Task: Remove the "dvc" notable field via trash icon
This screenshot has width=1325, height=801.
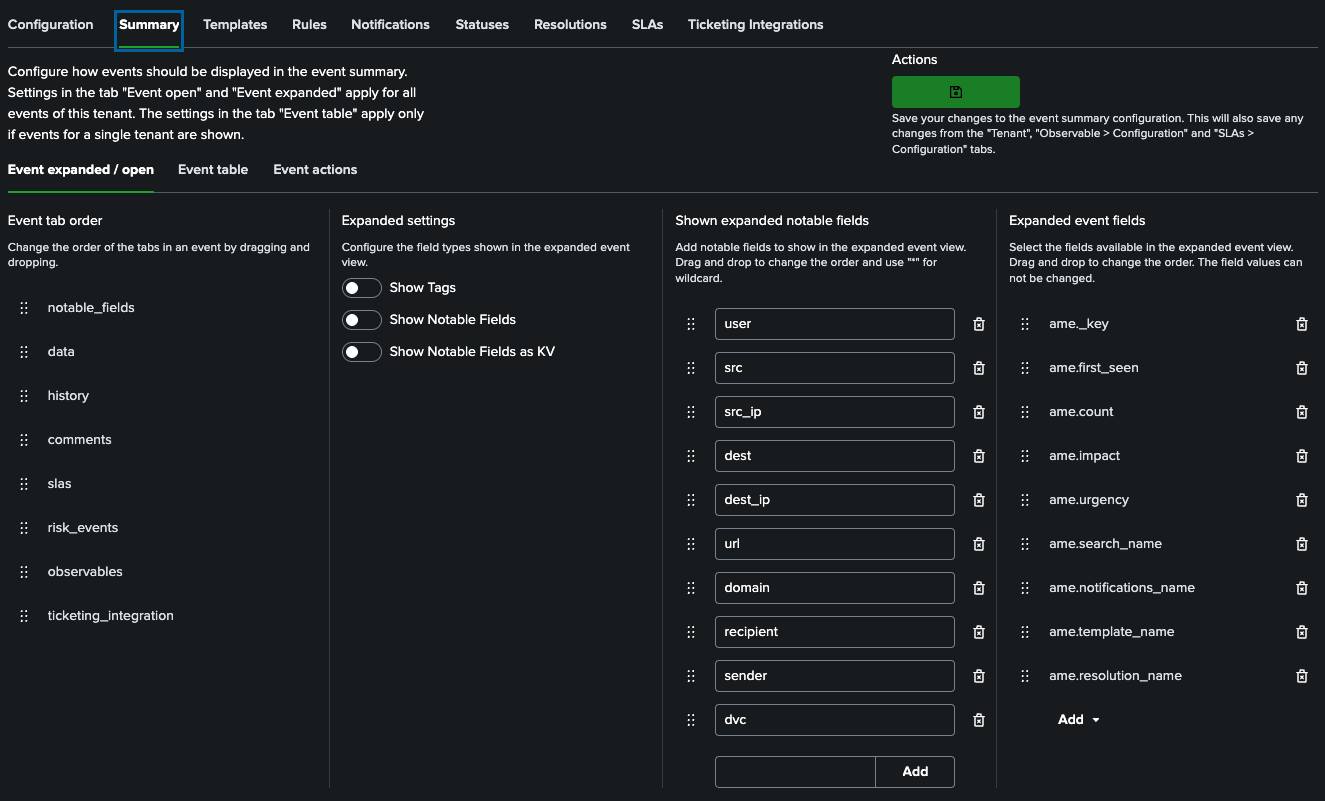Action: click(978, 720)
